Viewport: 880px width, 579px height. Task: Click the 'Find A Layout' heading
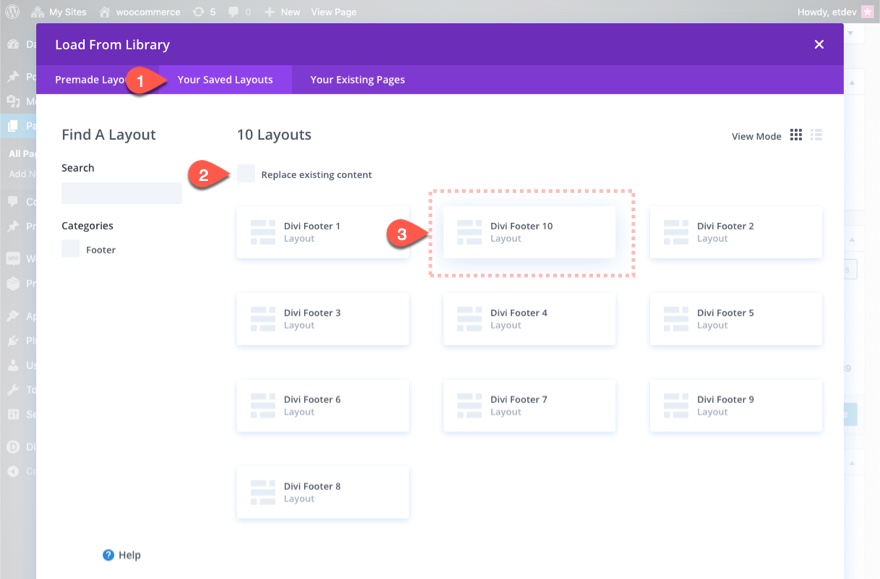(108, 135)
